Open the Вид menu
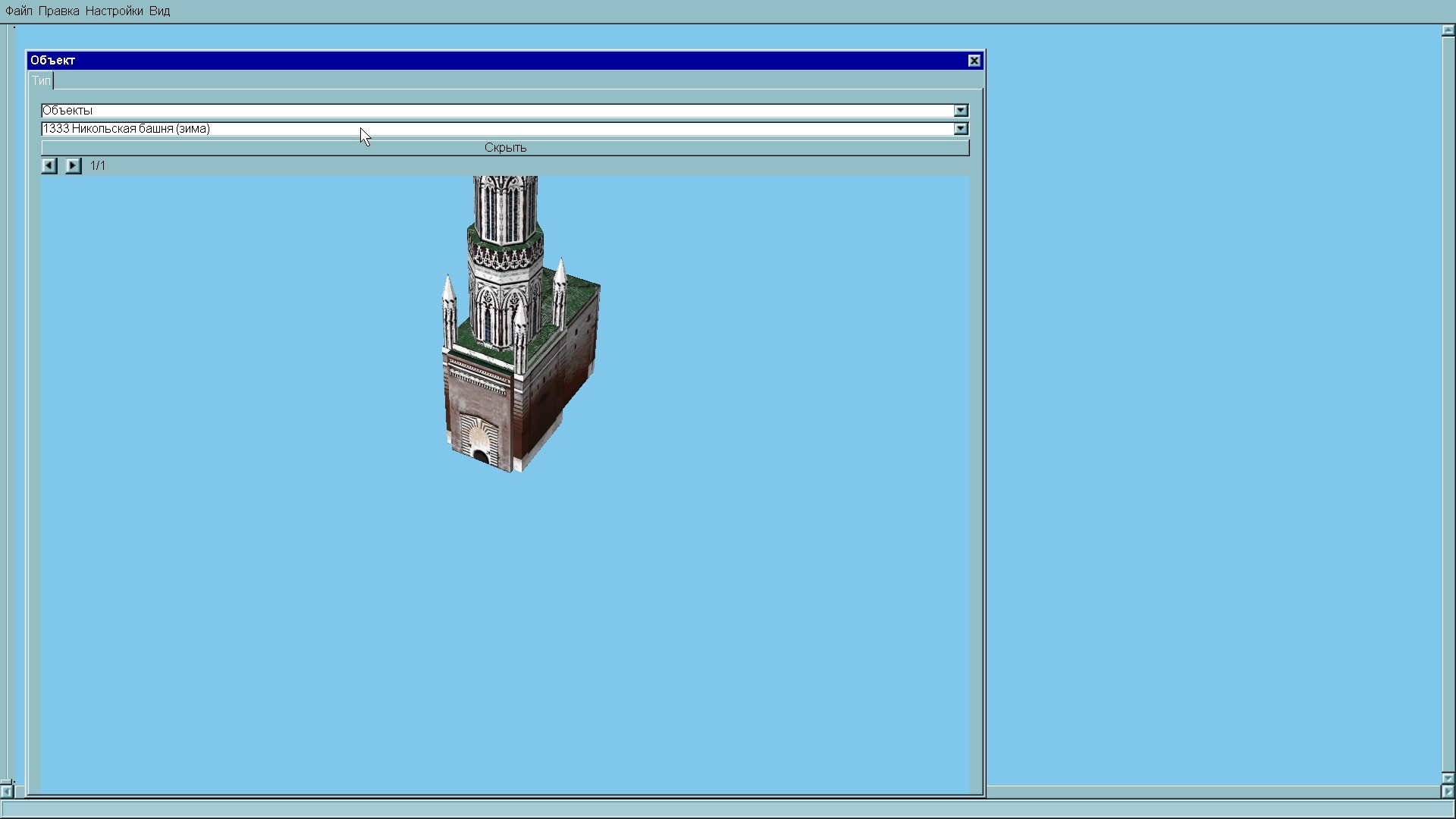 point(159,11)
